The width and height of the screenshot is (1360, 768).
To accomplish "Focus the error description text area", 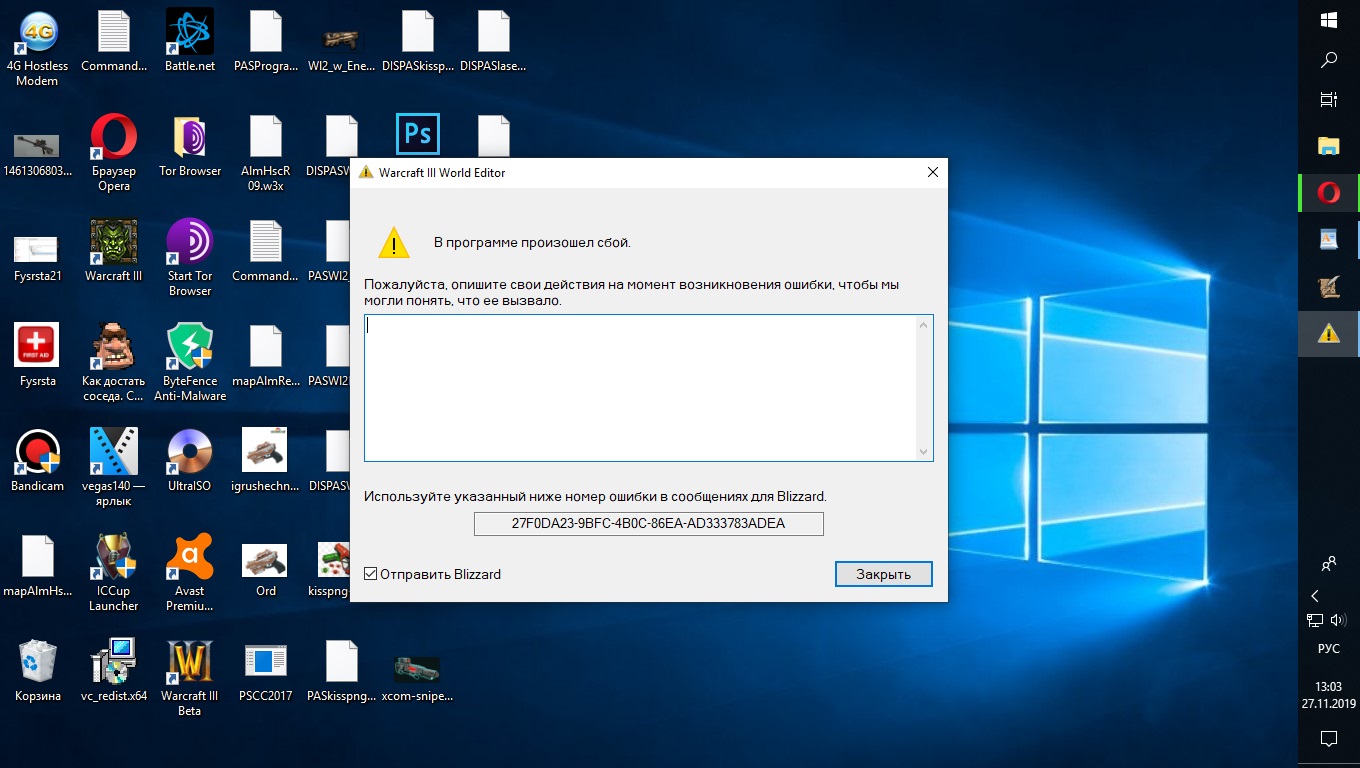I will 640,388.
